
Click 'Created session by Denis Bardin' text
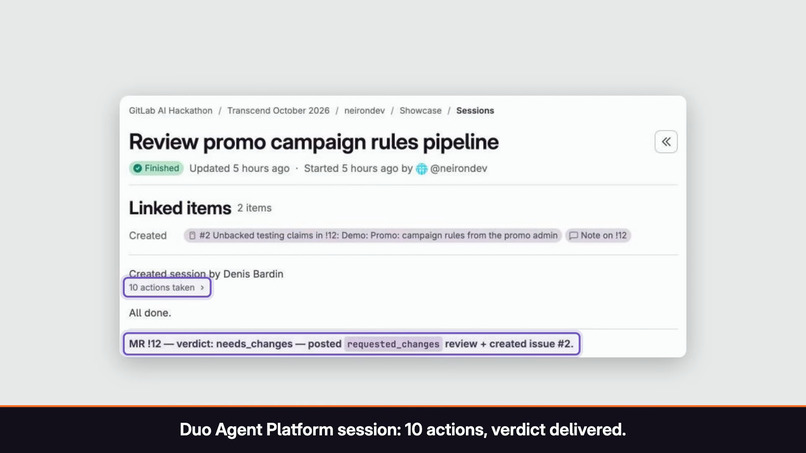(206, 274)
